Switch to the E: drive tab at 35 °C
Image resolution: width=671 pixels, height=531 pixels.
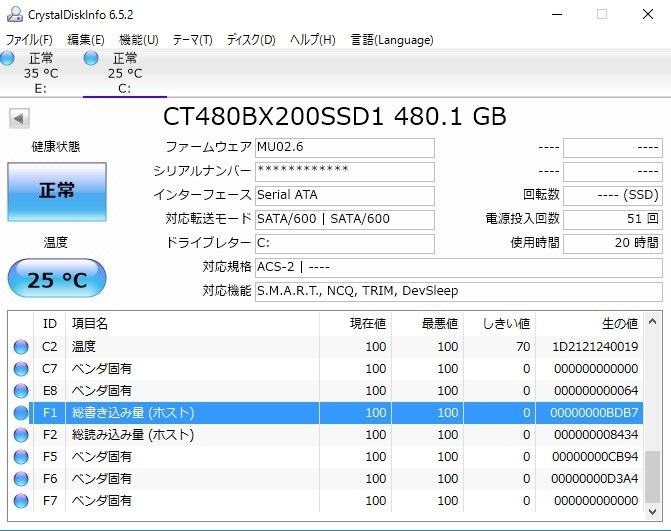tap(41, 73)
